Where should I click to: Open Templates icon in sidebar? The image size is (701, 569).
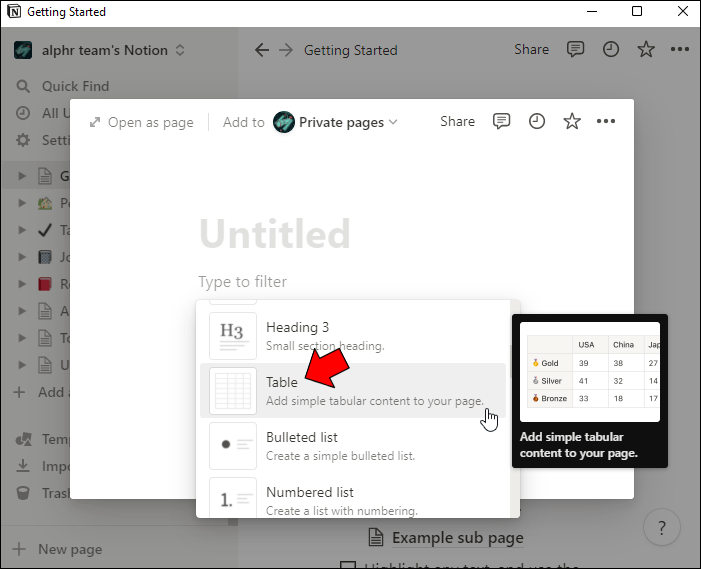coord(23,439)
